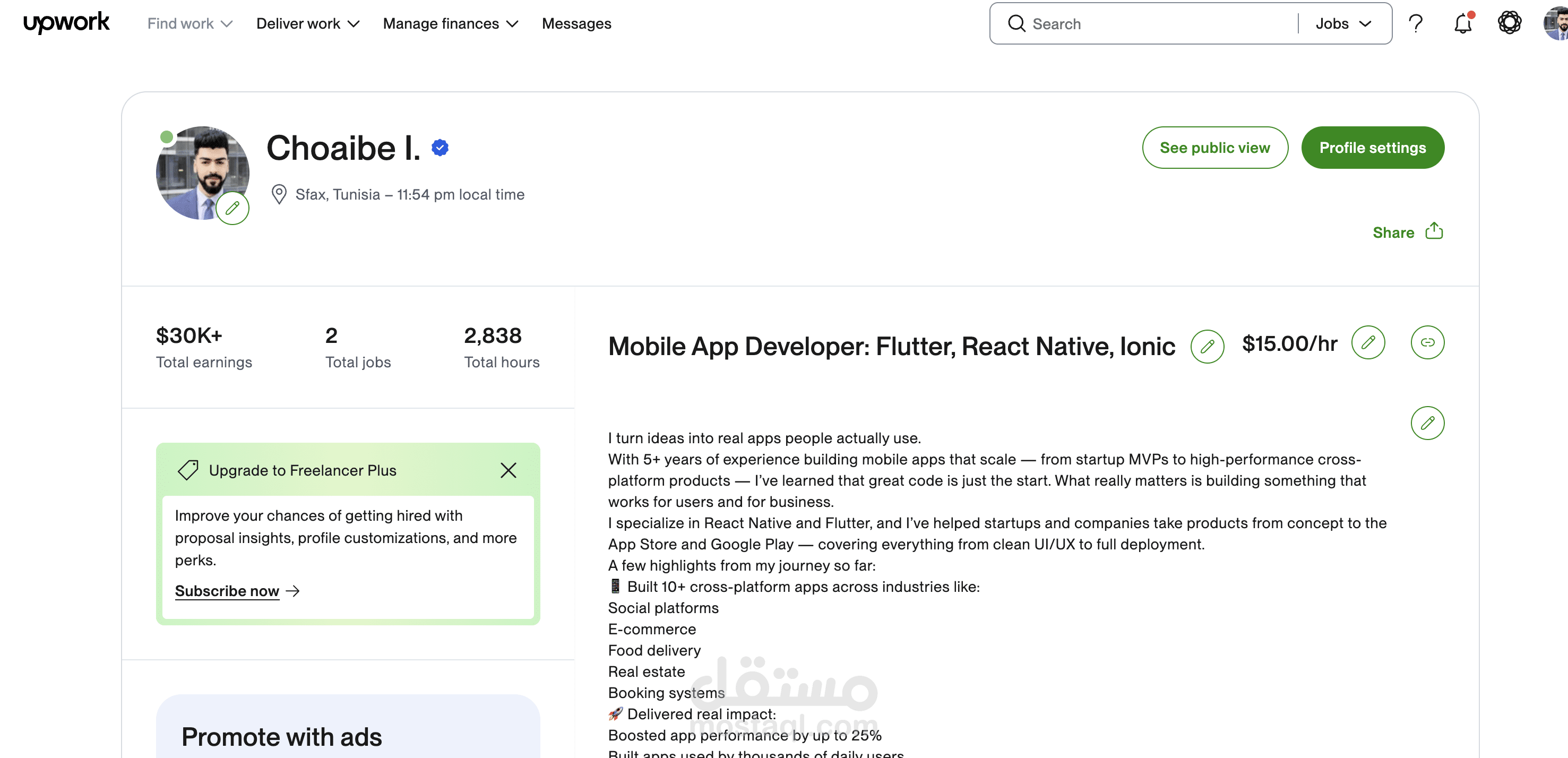1568x758 pixels.
Task: Dismiss the Freelancer Plus upgrade banner
Action: 507,470
